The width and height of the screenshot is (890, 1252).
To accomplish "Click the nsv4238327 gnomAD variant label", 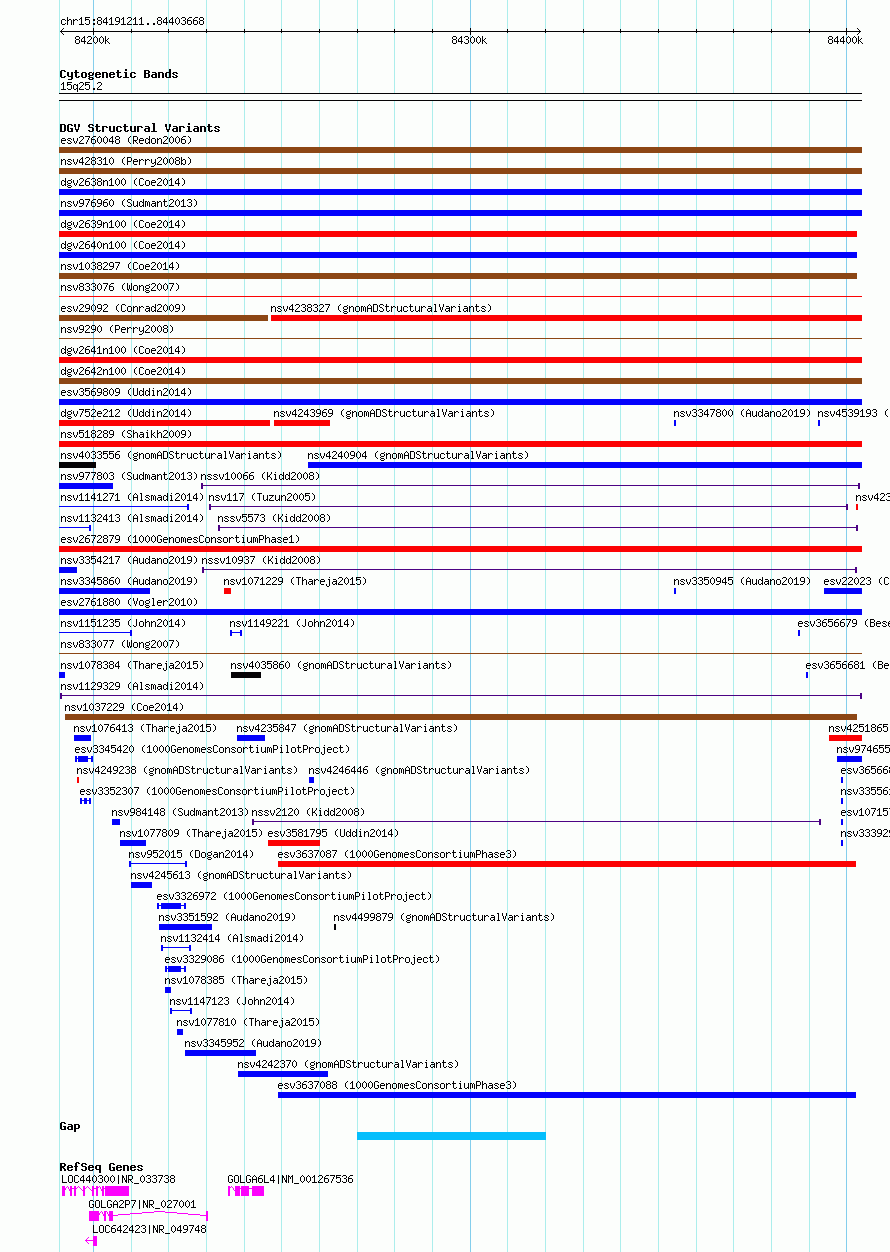I will [381, 308].
